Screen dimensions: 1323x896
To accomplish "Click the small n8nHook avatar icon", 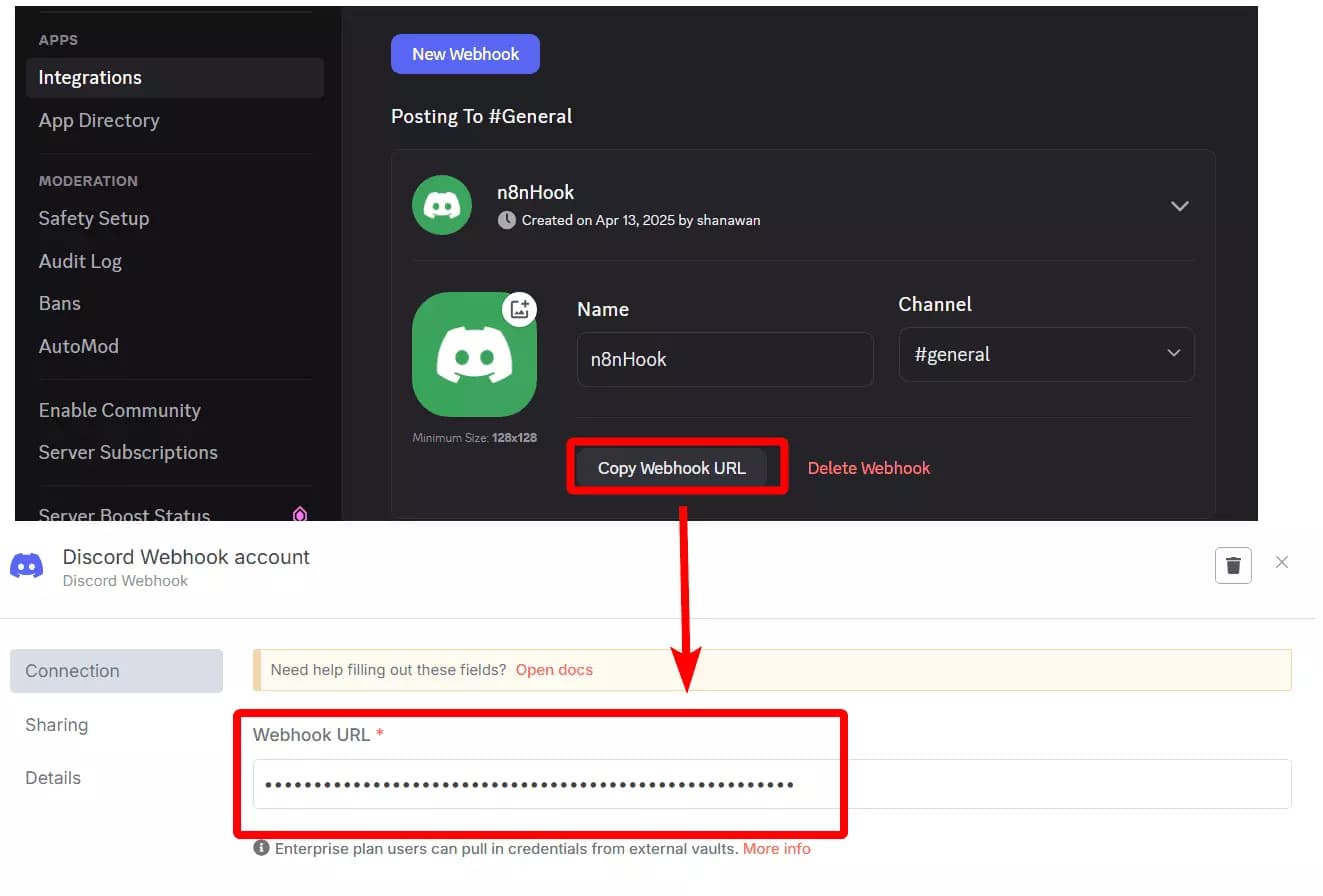I will click(x=442, y=205).
